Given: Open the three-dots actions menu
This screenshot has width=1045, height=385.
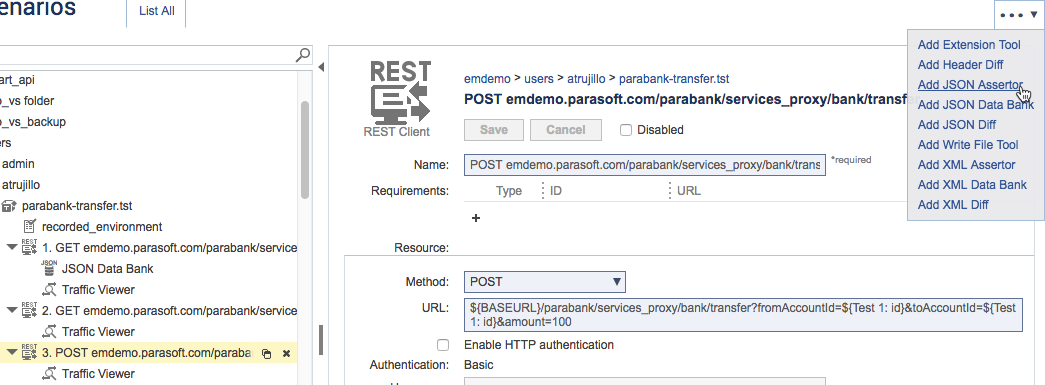Looking at the screenshot, I should click(1018, 15).
